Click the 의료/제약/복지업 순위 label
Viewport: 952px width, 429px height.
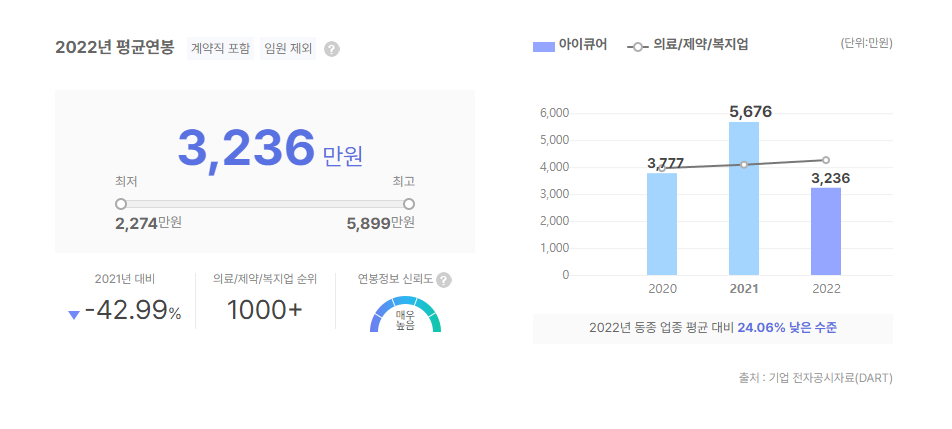tap(265, 279)
